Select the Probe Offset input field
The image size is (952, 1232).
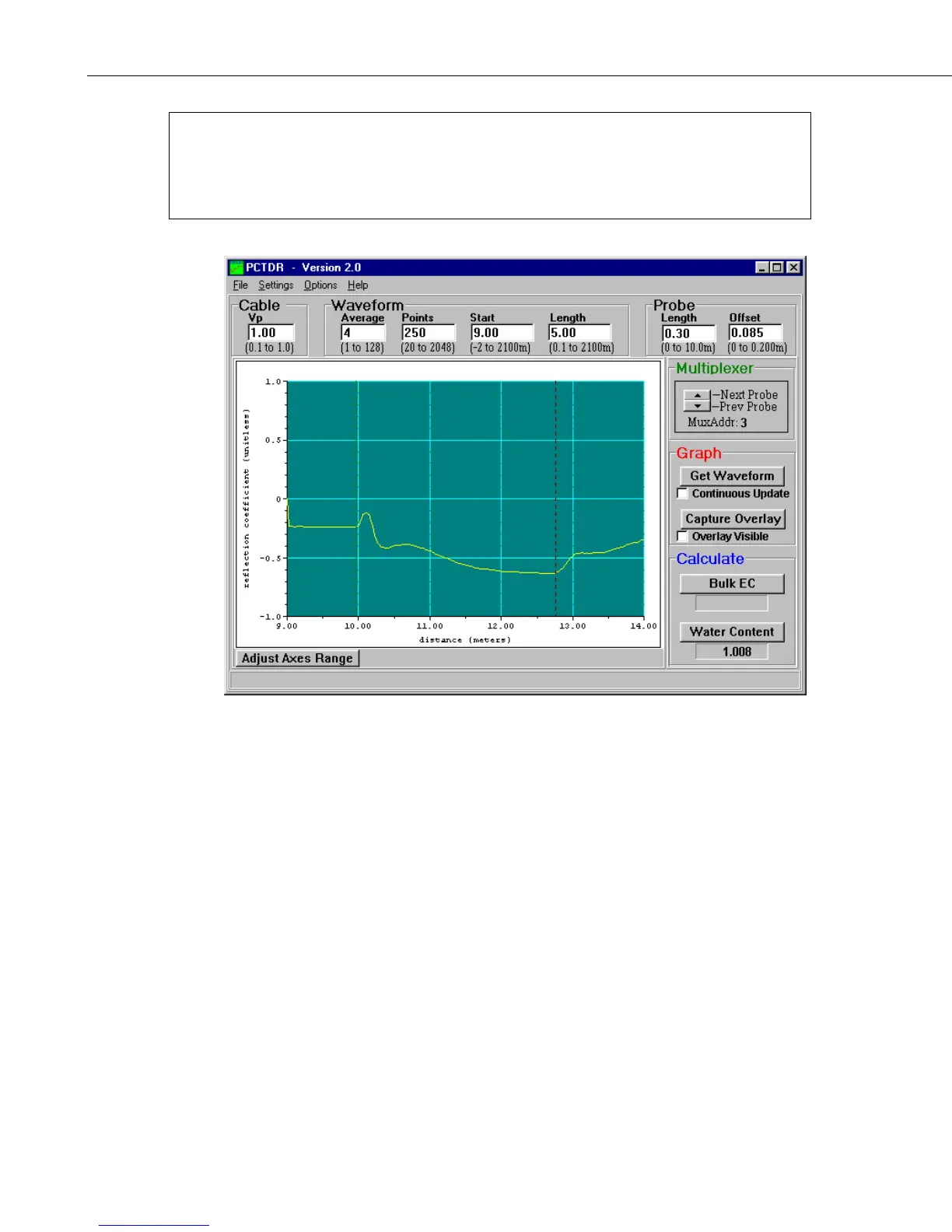click(x=754, y=332)
